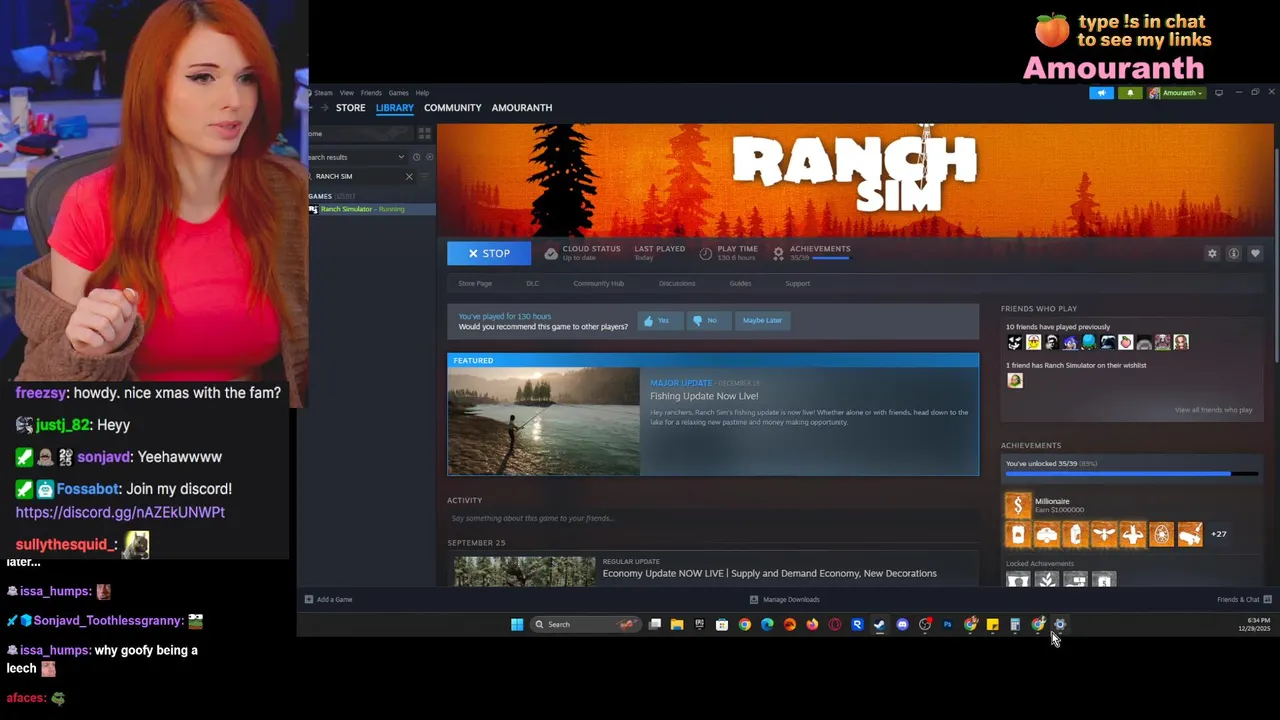Click the Windows taskbar Search box
1280x720 pixels.
(x=586, y=625)
